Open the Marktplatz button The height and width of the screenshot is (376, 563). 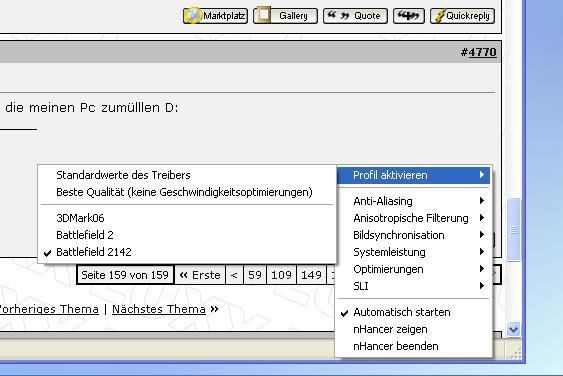click(215, 16)
